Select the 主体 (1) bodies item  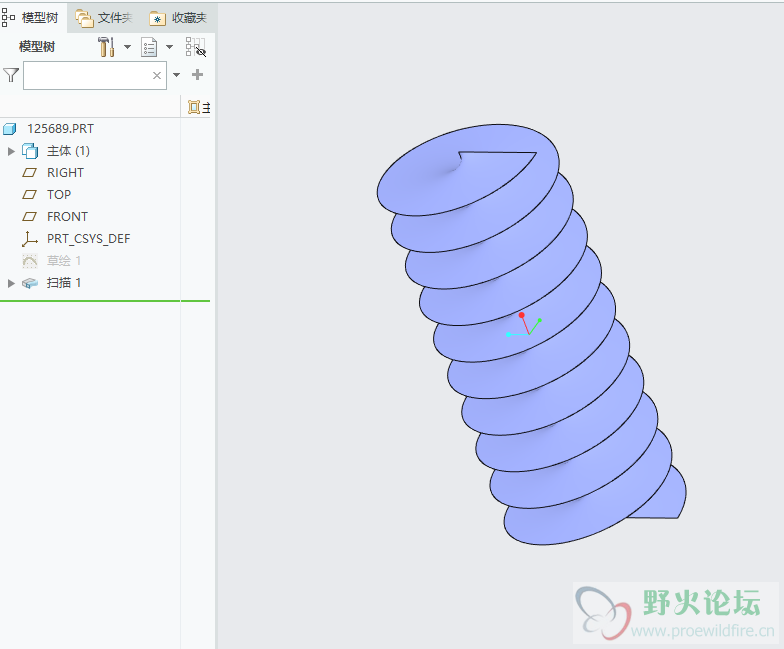coord(68,151)
